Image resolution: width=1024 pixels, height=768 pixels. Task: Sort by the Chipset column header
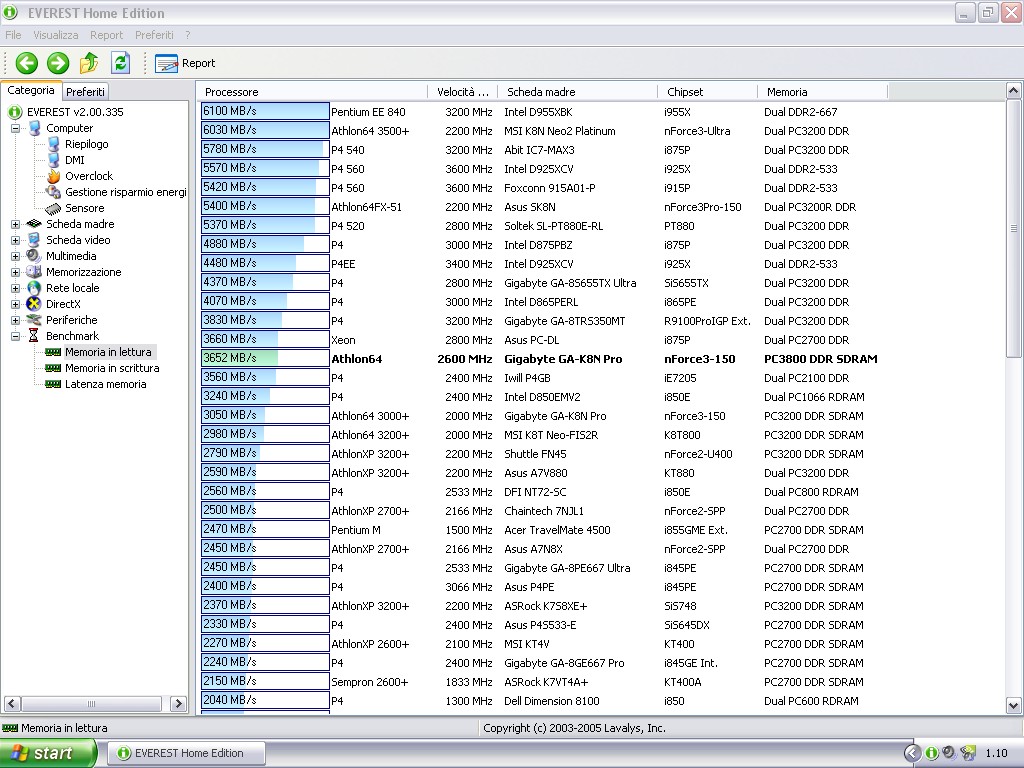pos(707,92)
